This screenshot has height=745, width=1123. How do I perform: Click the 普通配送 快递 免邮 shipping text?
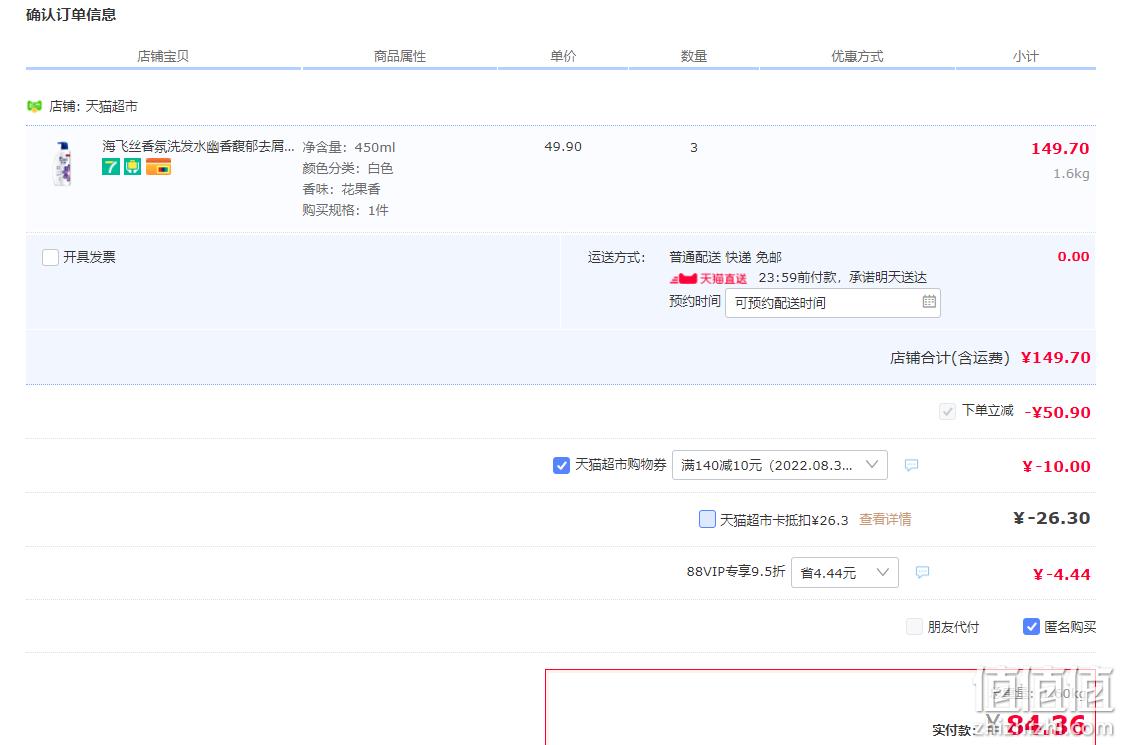[726, 257]
